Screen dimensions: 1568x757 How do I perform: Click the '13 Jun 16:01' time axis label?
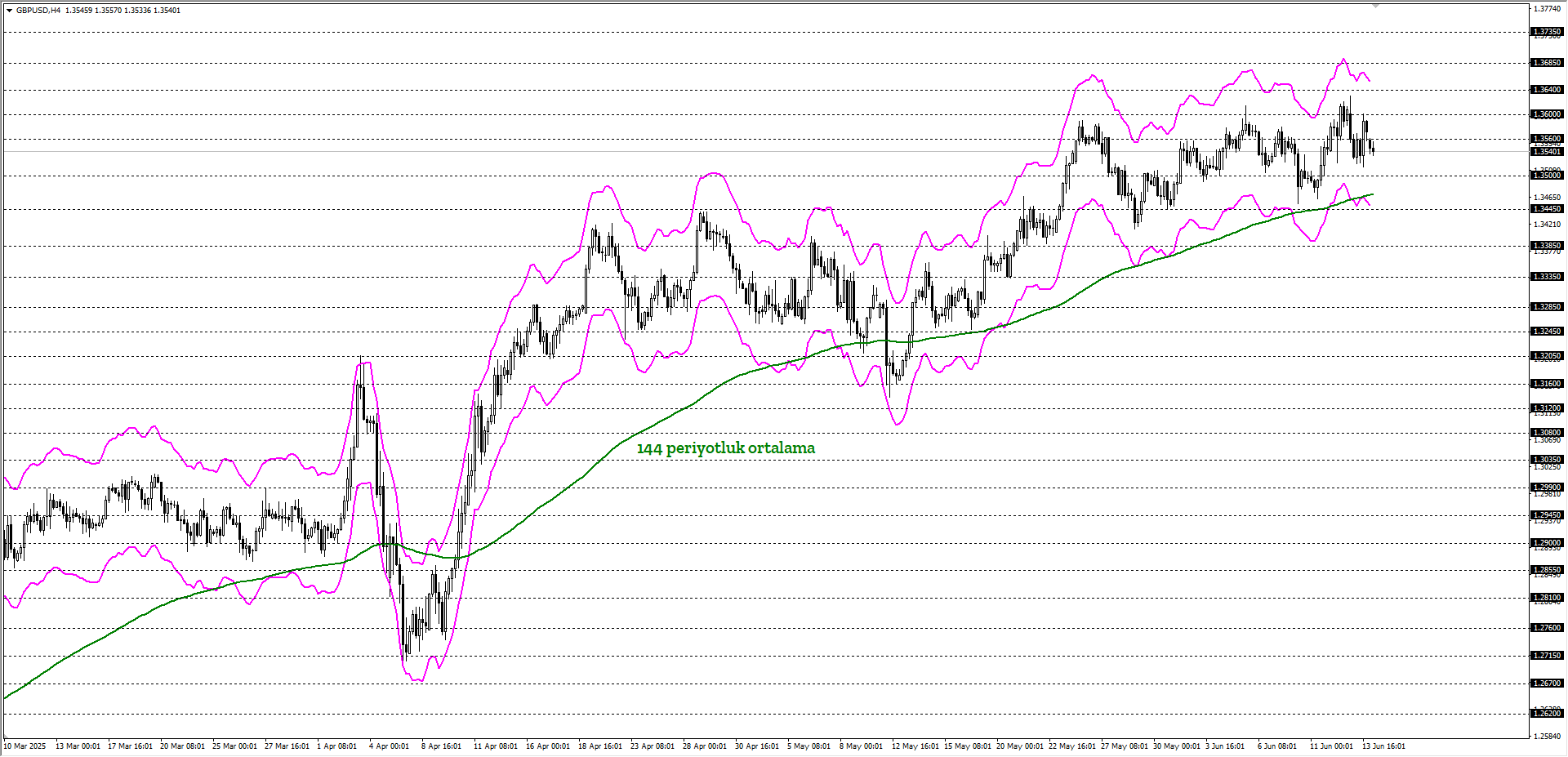1384,746
